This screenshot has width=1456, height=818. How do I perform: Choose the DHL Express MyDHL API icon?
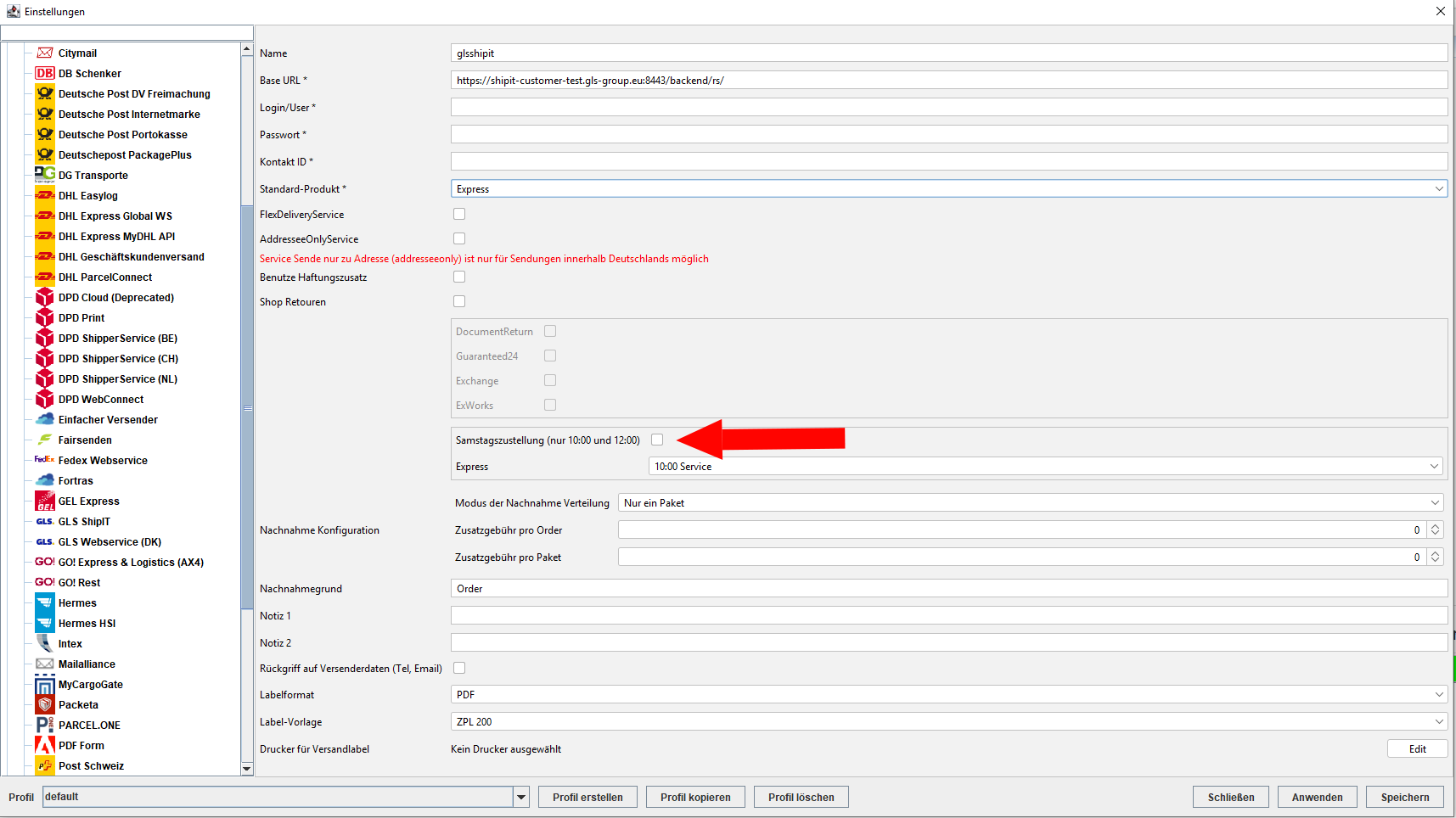tap(45, 236)
